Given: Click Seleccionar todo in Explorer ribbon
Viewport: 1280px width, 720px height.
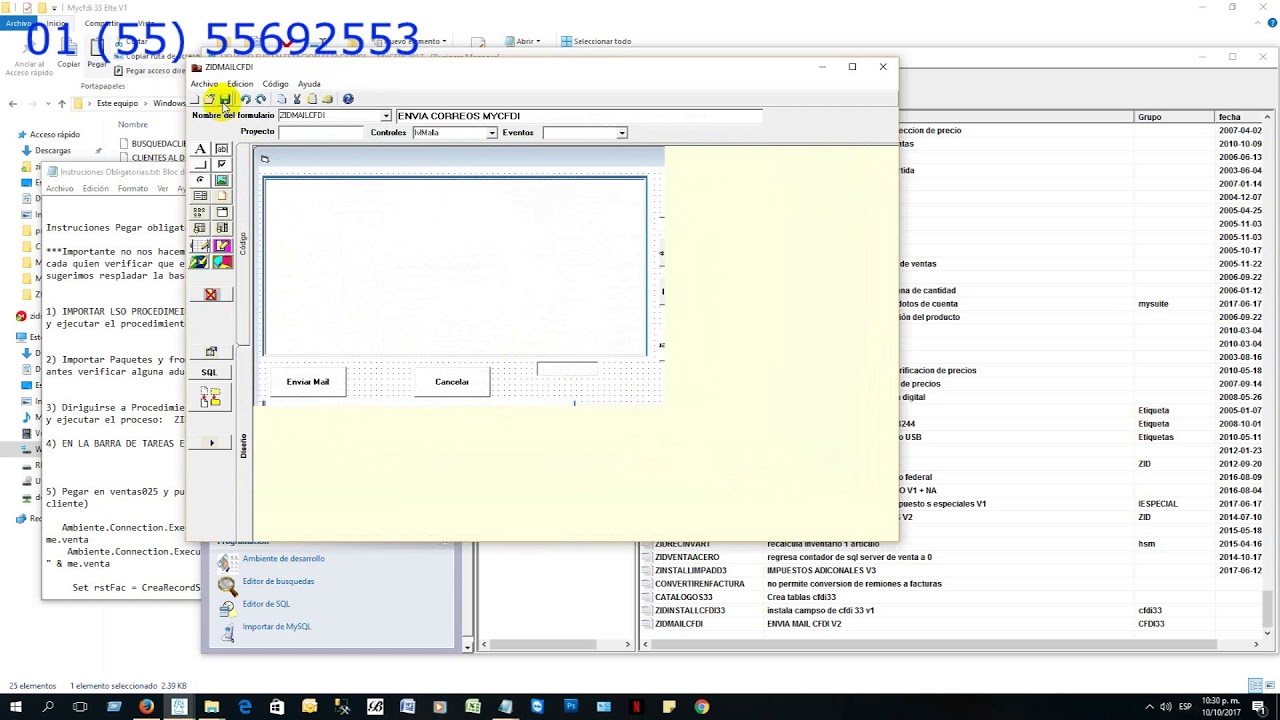Looking at the screenshot, I should (x=596, y=41).
